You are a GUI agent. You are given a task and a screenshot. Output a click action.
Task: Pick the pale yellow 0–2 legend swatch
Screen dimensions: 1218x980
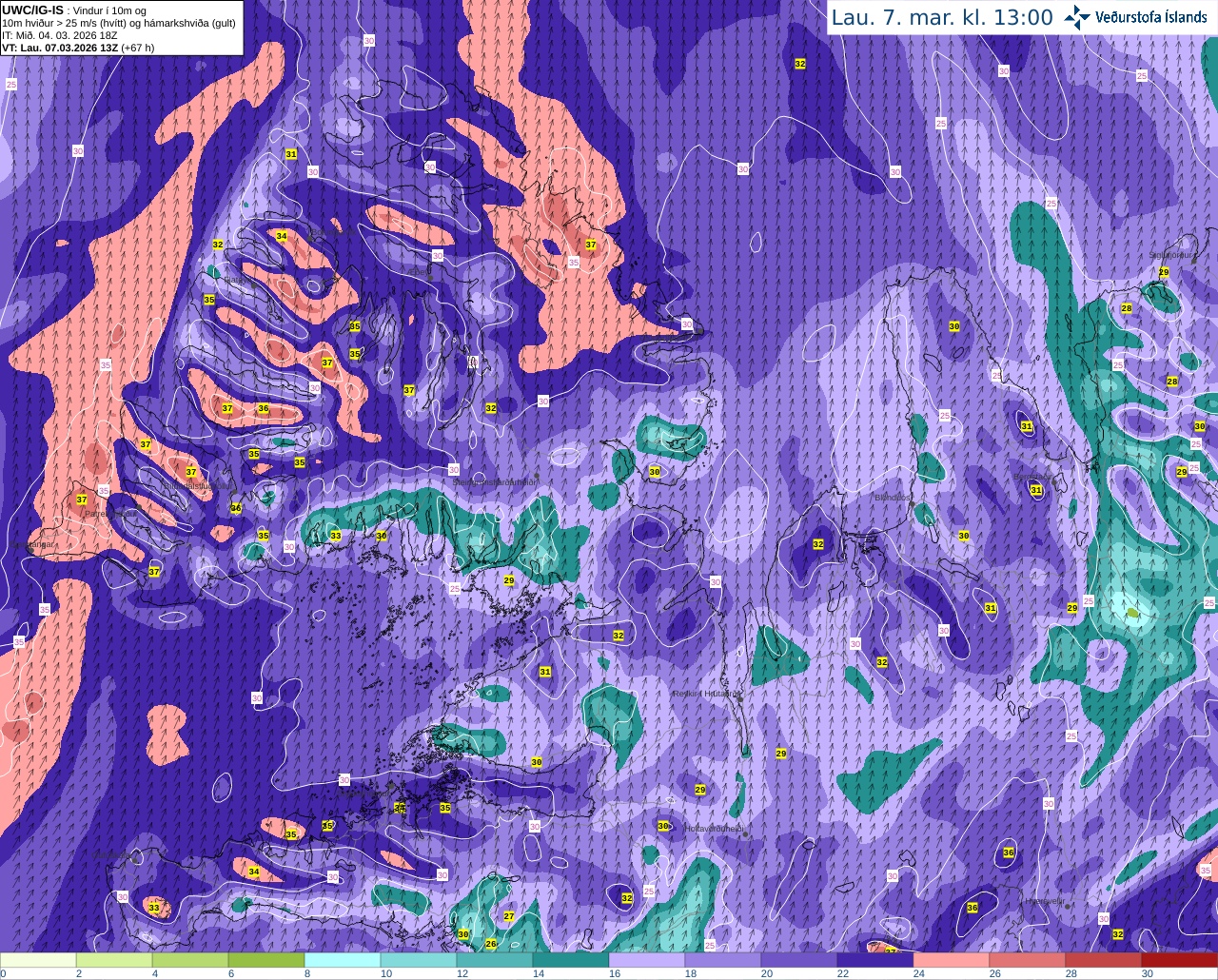pyautogui.click(x=38, y=960)
